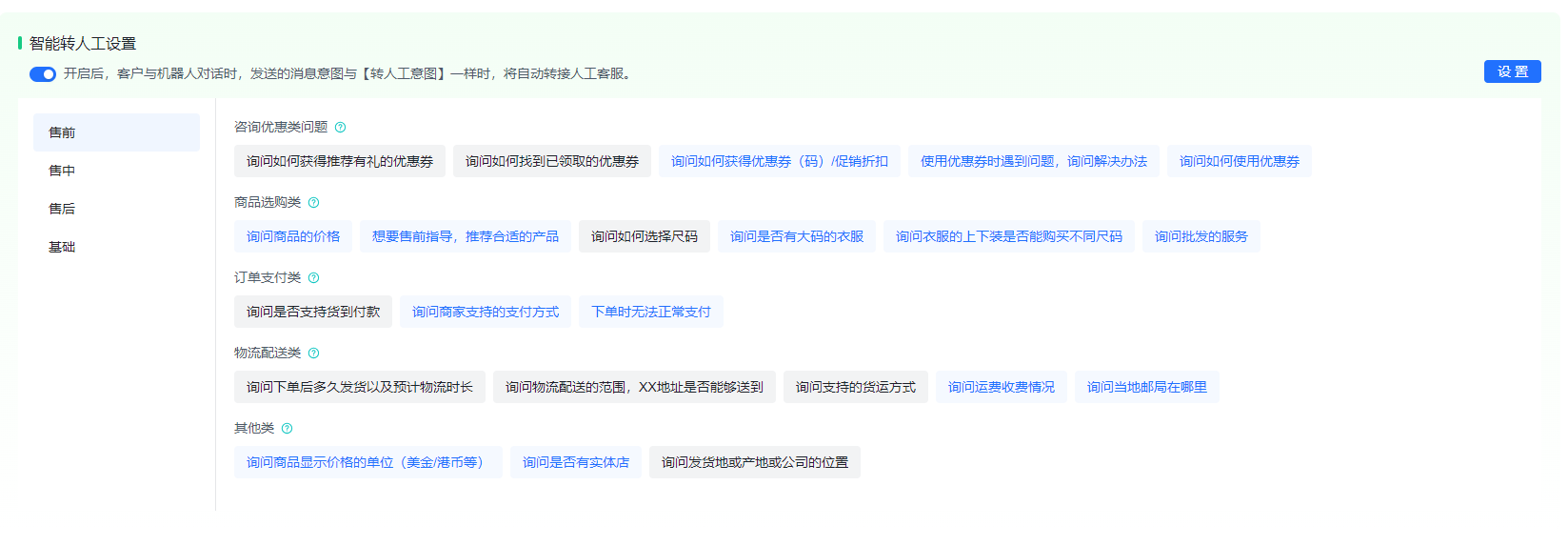
Task: Select tag 询问如何获得优惠券（码）/促销折扣
Action: pos(780,161)
